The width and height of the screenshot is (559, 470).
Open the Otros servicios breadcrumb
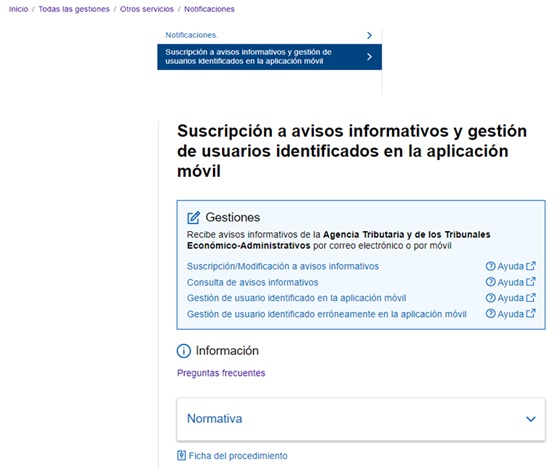[147, 9]
